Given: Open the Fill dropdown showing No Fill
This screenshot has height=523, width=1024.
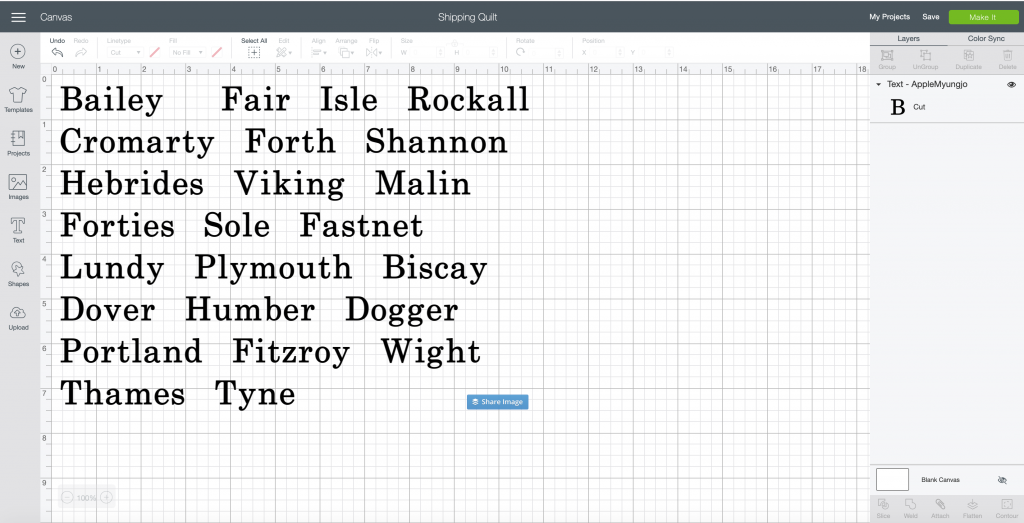Looking at the screenshot, I should pos(188,52).
